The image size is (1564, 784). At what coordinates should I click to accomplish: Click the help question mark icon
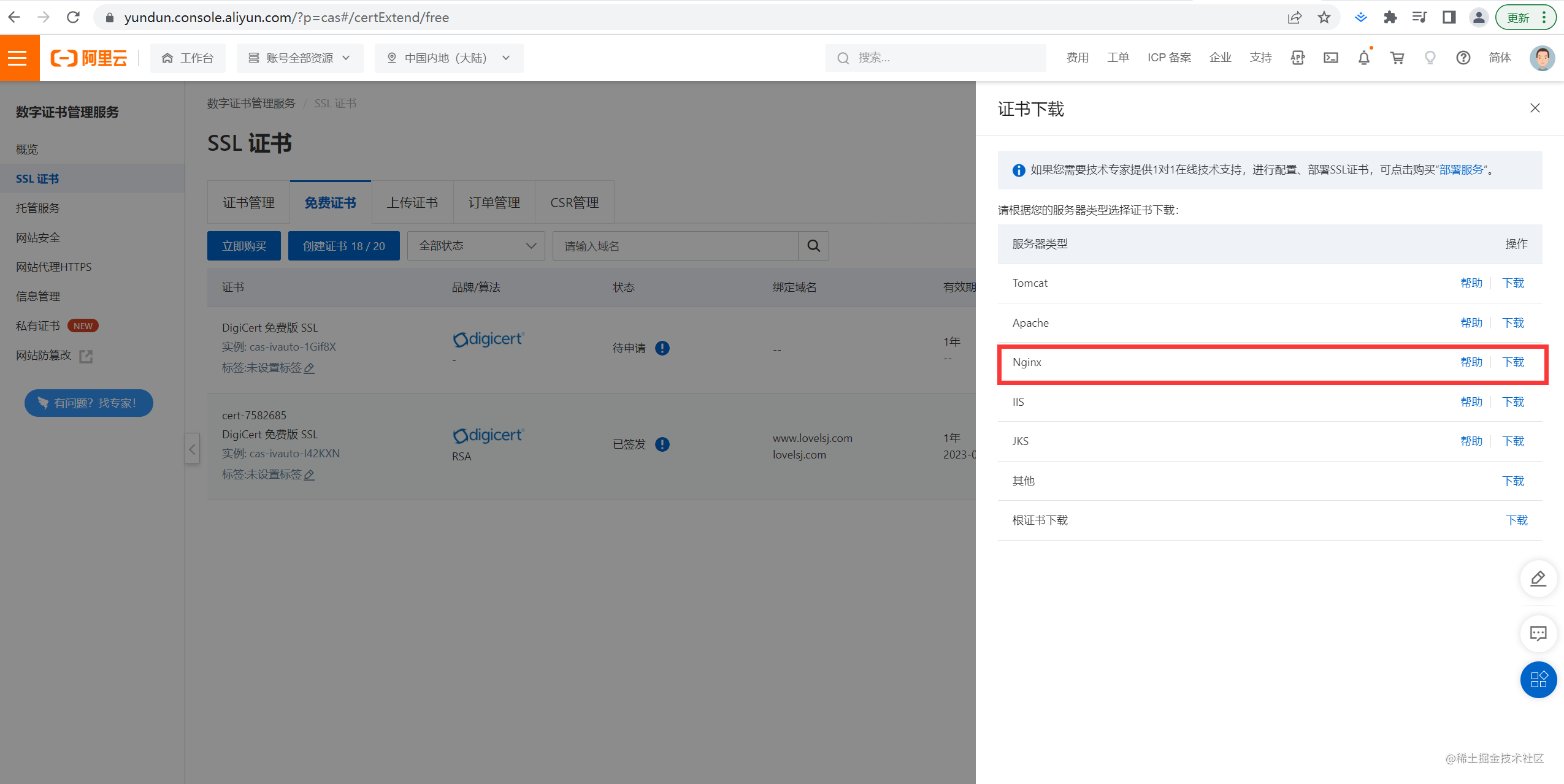[1463, 58]
